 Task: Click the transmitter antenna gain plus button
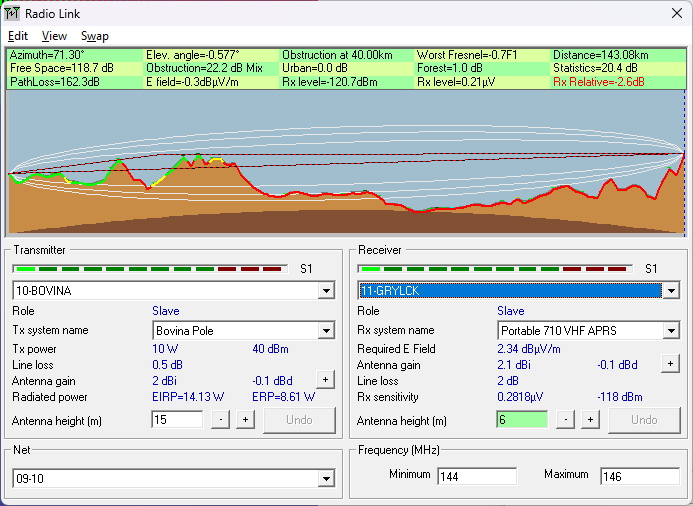pos(325,380)
